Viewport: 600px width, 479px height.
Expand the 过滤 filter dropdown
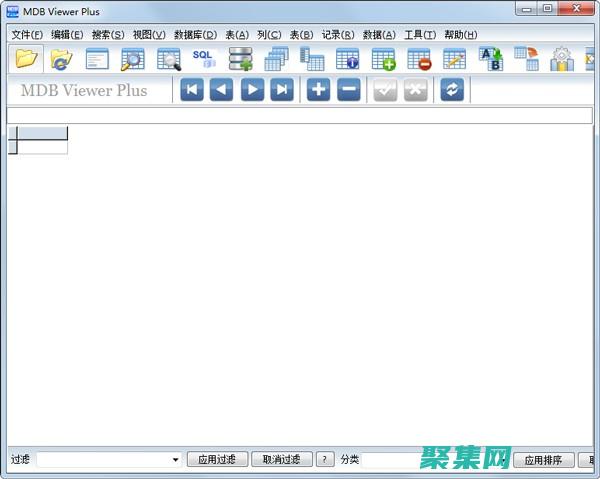tap(175, 460)
